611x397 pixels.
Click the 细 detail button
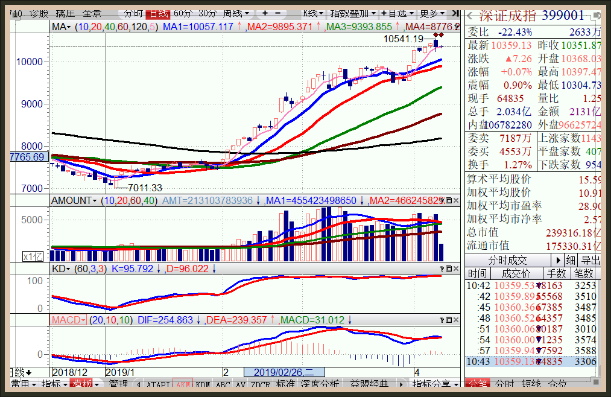click(x=570, y=260)
